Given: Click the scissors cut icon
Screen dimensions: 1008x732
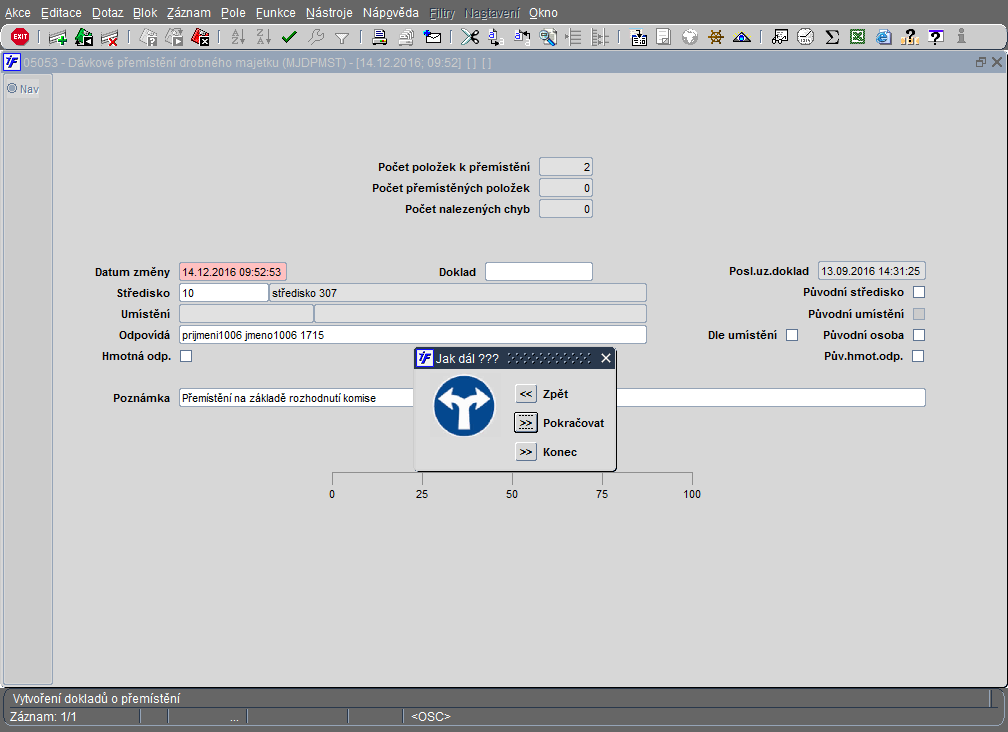Looking at the screenshot, I should click(x=470, y=37).
